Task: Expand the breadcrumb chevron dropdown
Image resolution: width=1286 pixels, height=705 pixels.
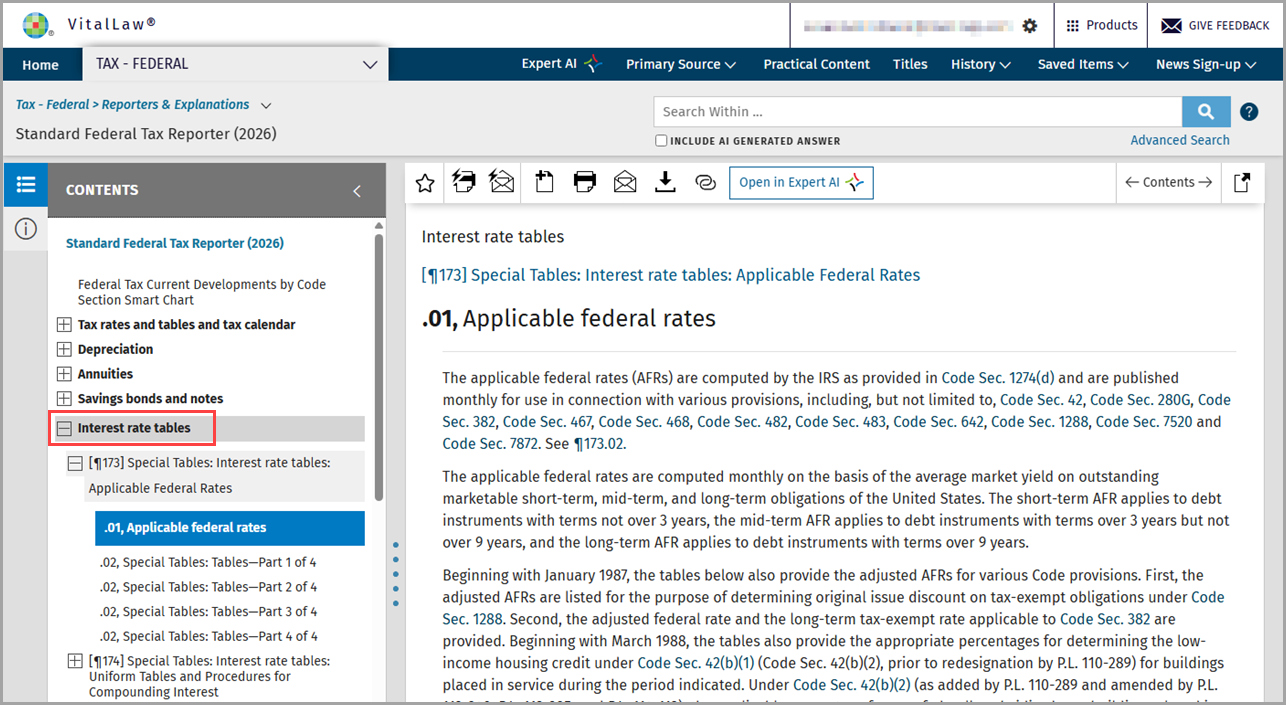Action: point(266,105)
